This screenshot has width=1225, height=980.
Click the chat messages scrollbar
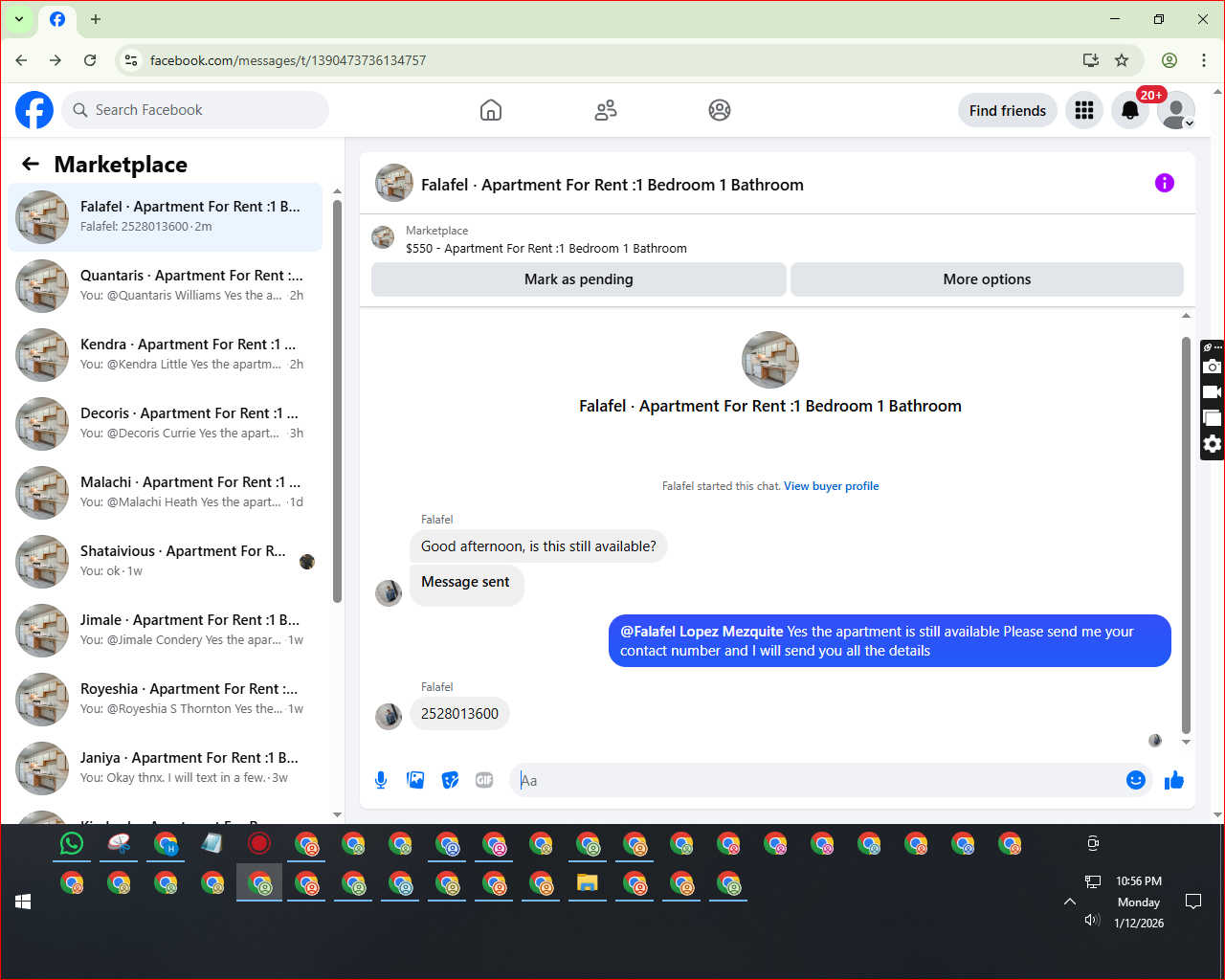click(1186, 534)
